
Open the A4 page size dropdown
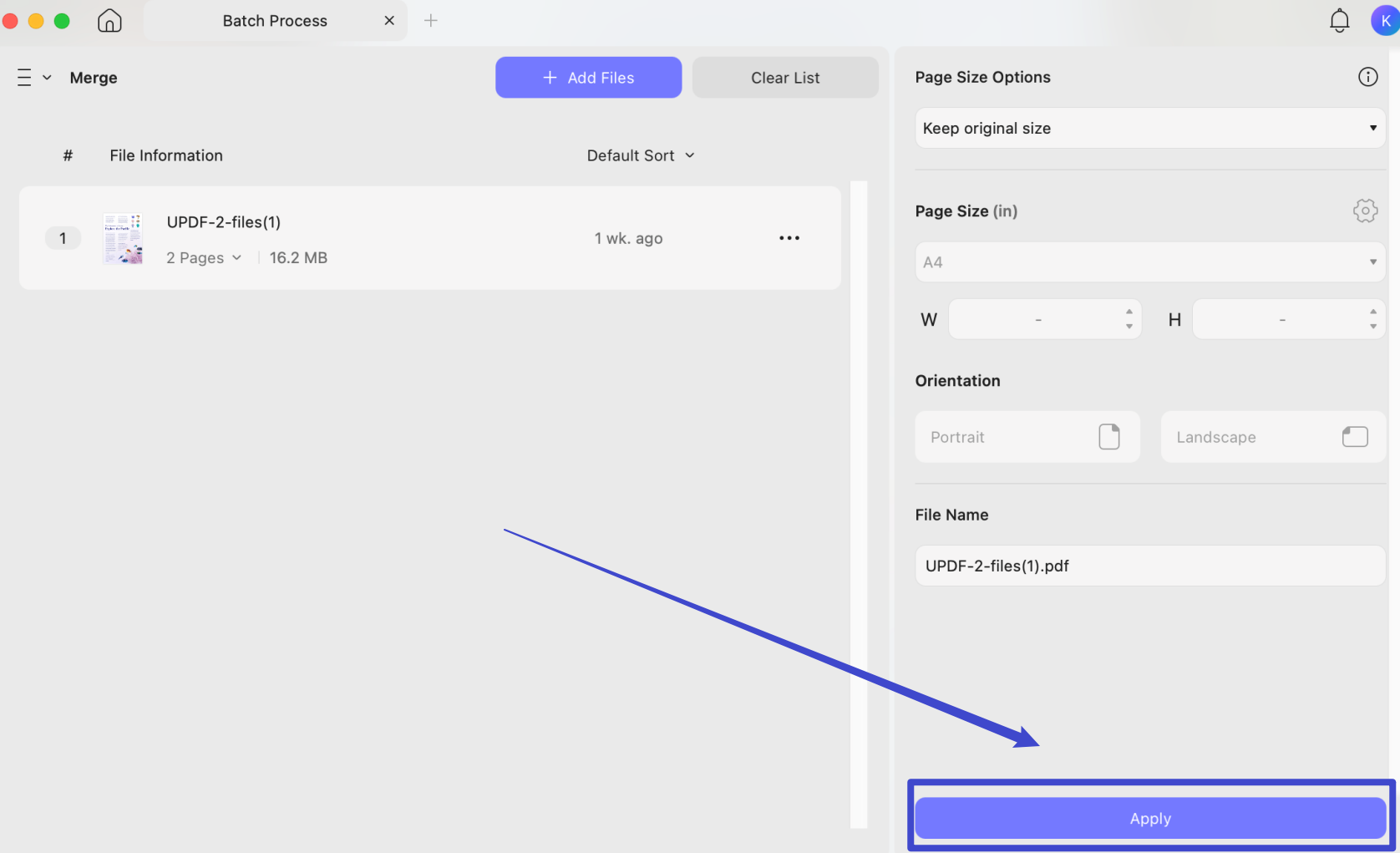[x=1150, y=262]
